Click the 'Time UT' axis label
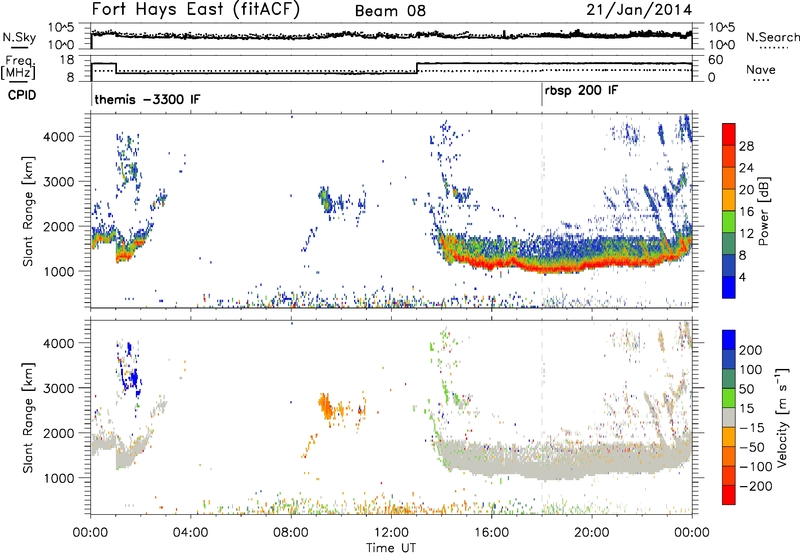 click(x=391, y=548)
